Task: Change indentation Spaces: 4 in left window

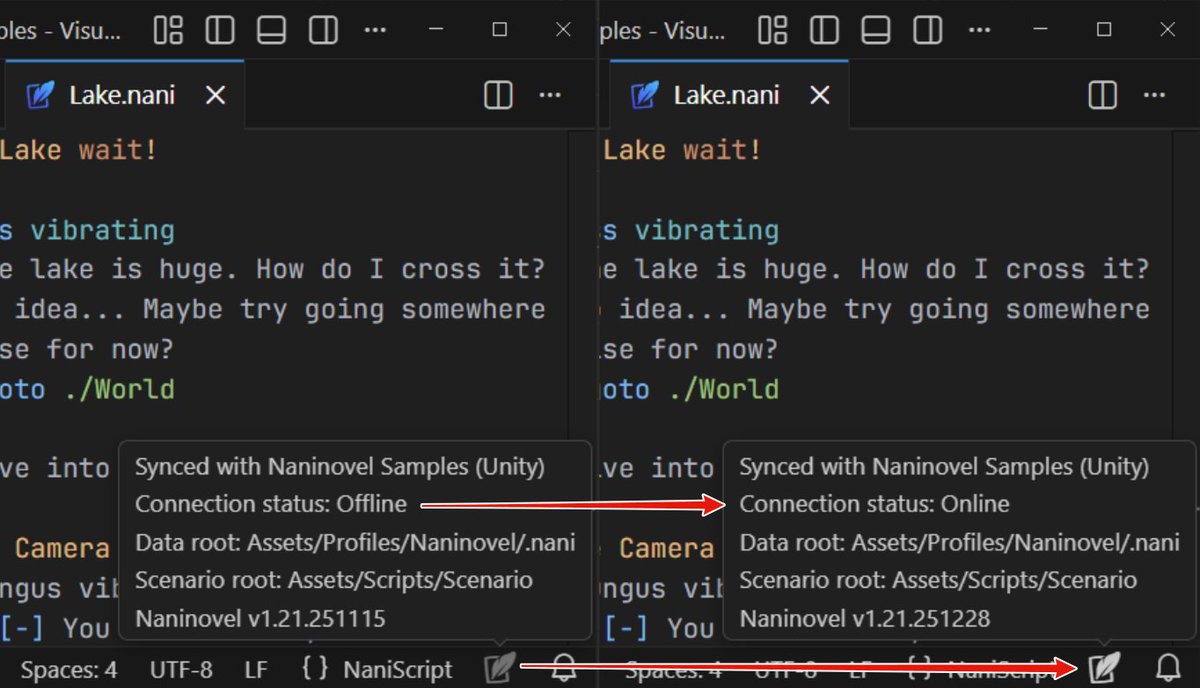Action: [69, 669]
